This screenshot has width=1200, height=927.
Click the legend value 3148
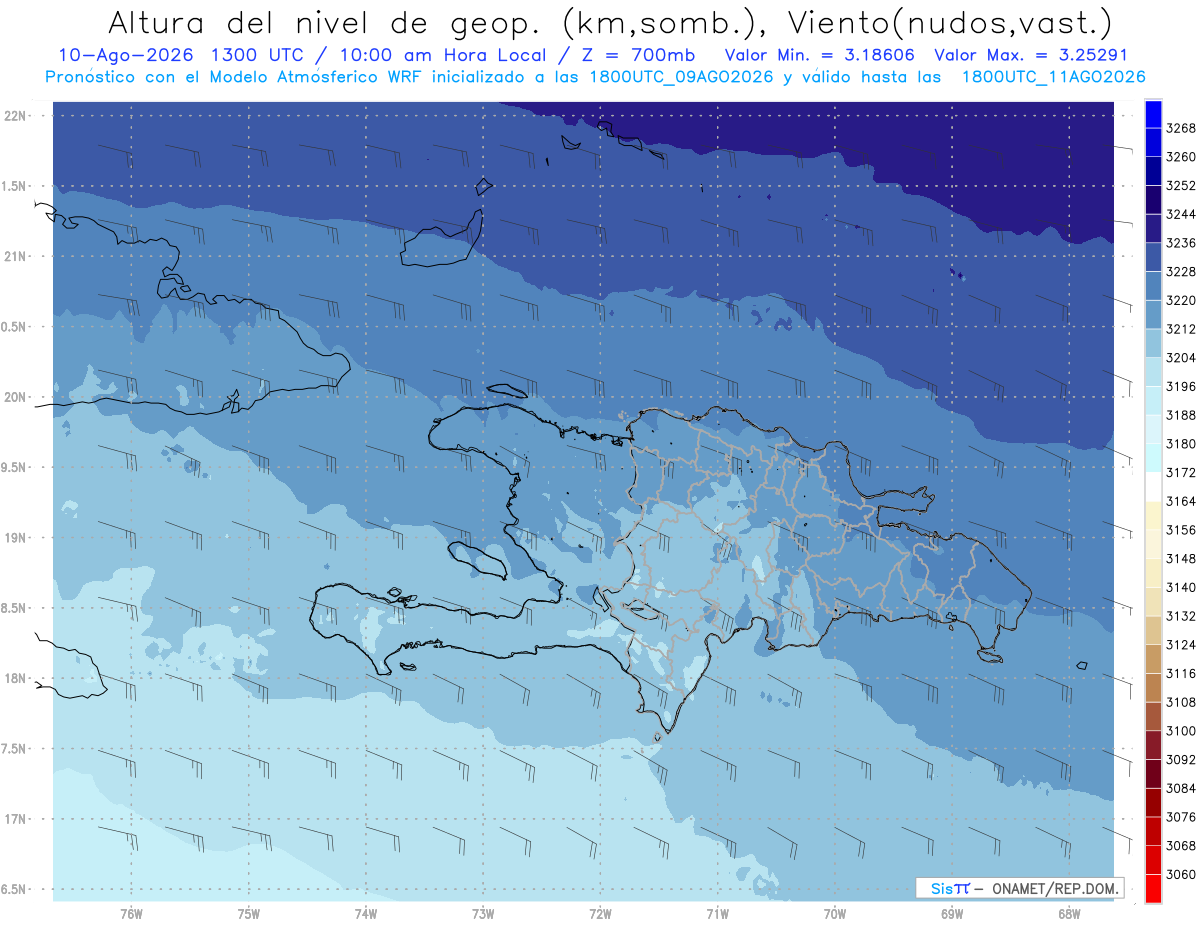coord(1181,559)
